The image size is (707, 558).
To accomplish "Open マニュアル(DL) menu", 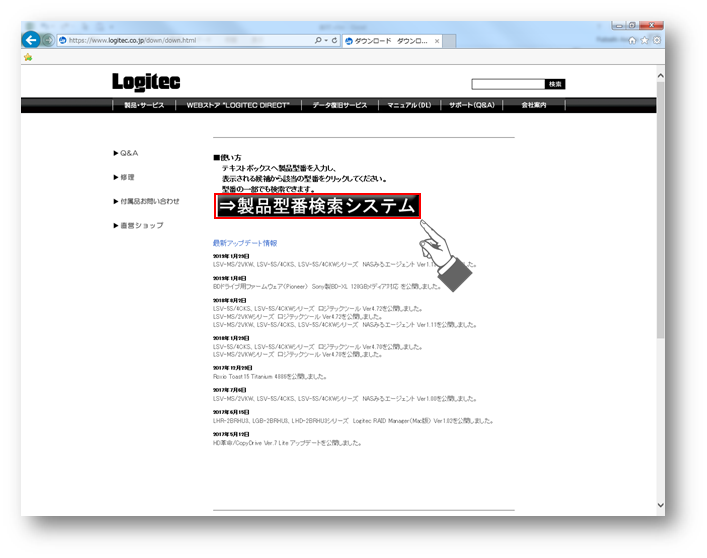I will [409, 105].
